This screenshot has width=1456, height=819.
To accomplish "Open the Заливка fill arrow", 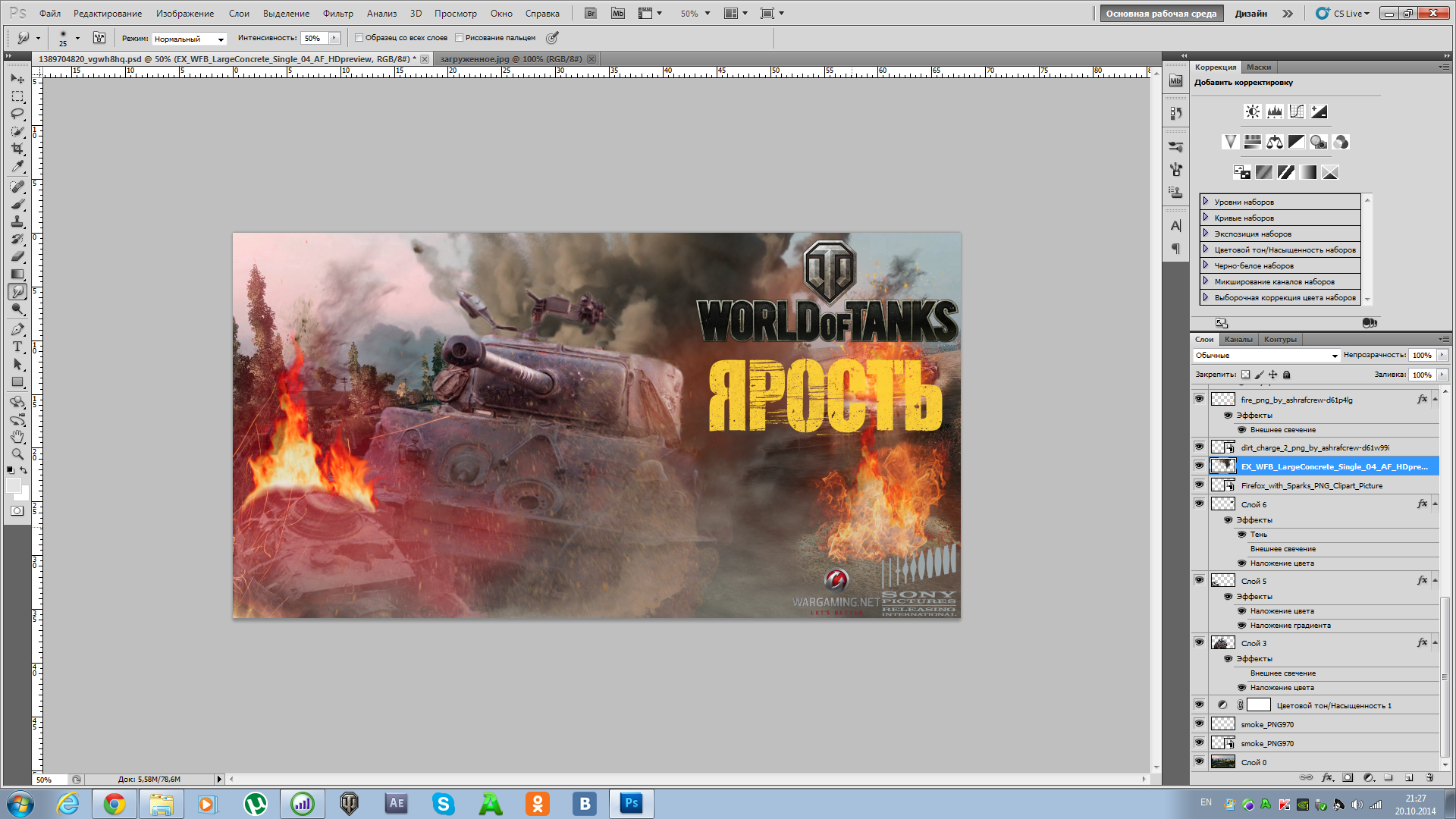I will (1442, 375).
